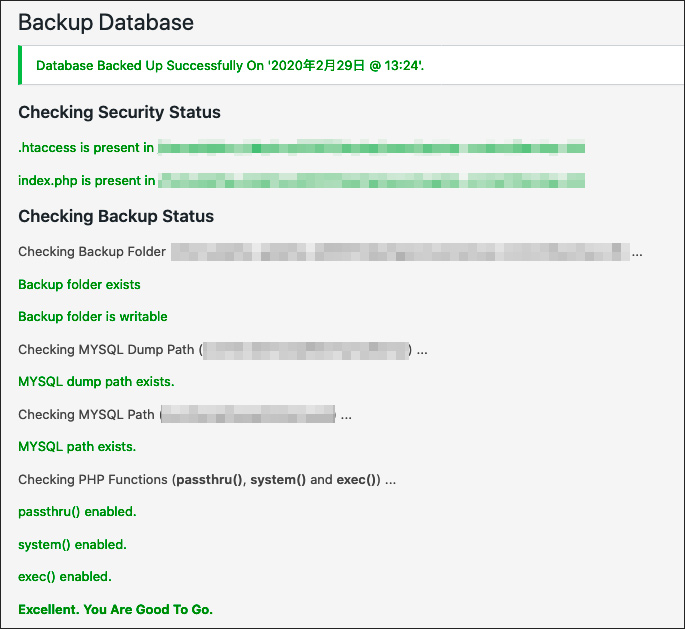
Task: Click the Backup folder is writable message
Action: 93,317
